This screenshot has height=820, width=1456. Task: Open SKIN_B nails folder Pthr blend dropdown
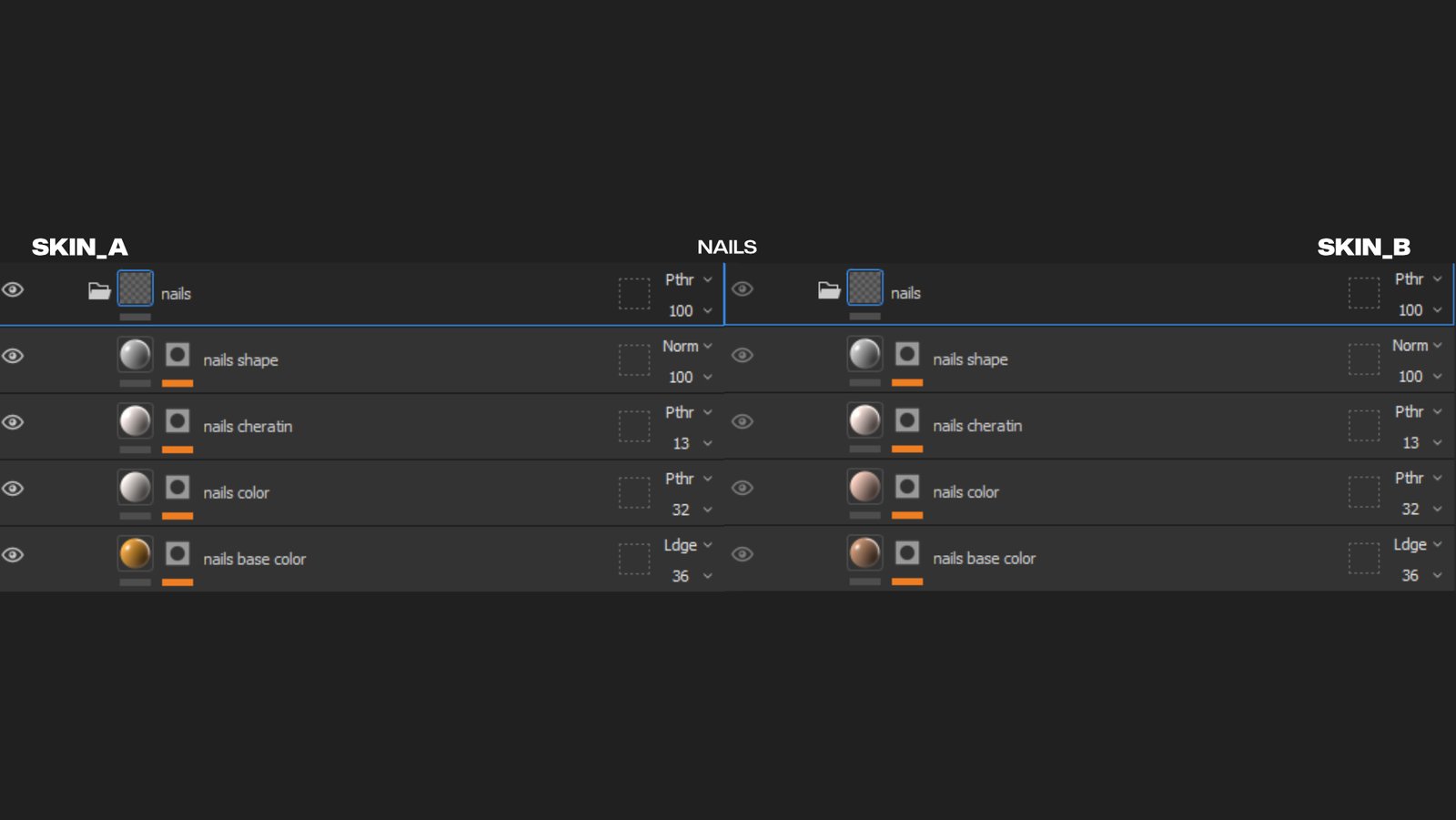tap(1418, 279)
